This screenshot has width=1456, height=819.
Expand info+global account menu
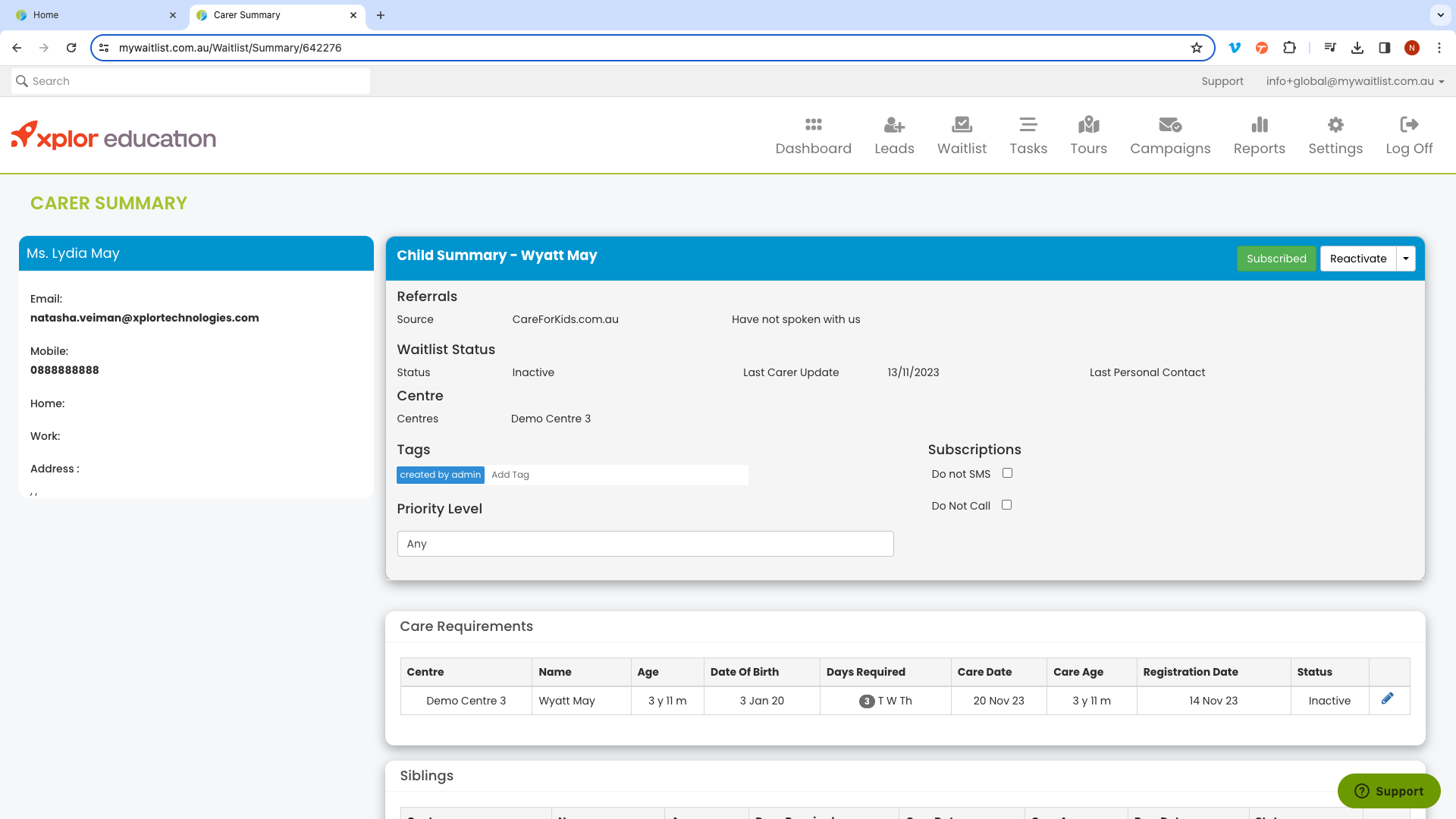click(1354, 81)
